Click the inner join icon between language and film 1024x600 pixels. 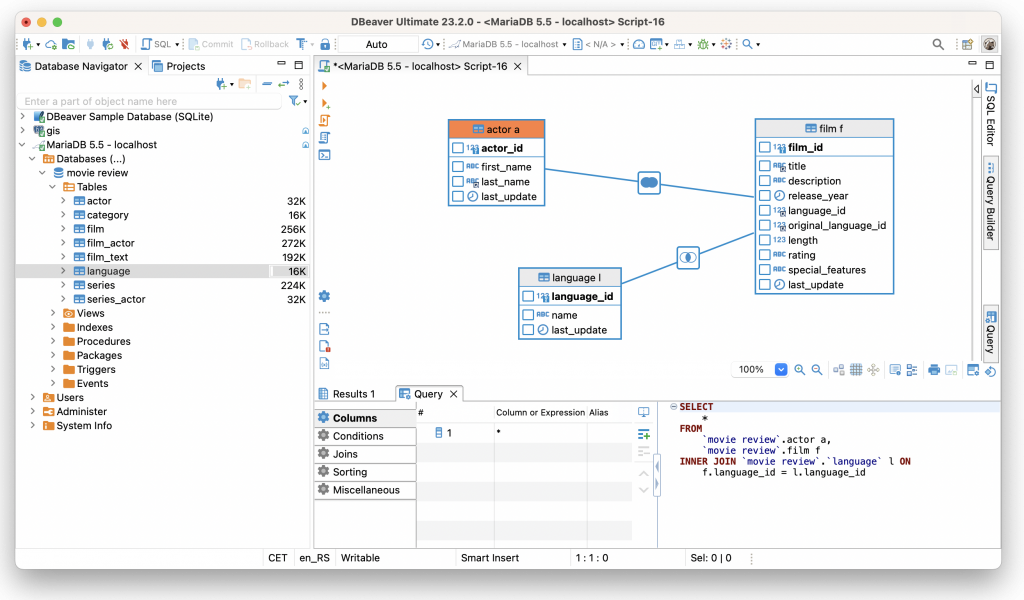[688, 257]
